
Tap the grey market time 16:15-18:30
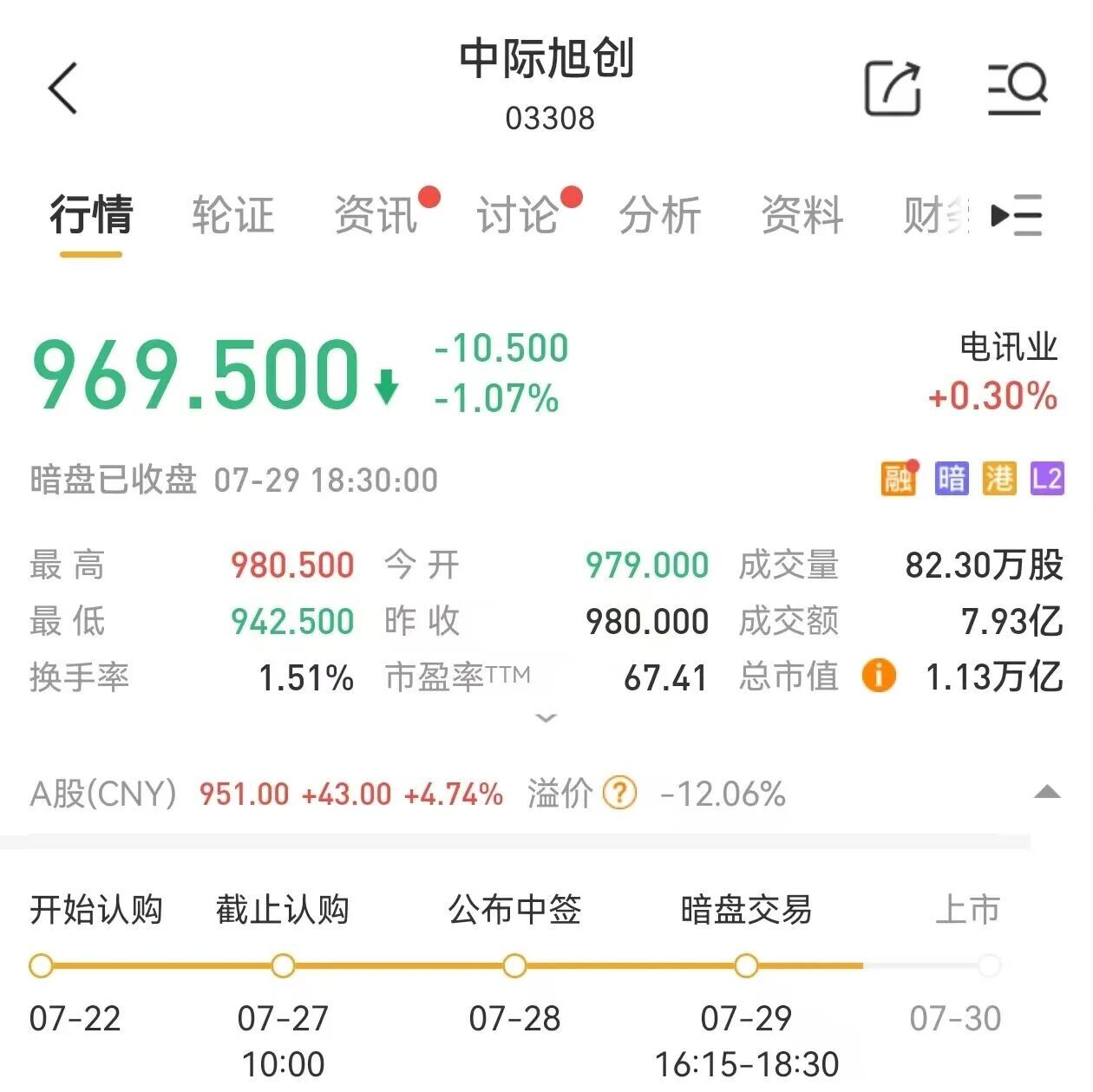(747, 1063)
